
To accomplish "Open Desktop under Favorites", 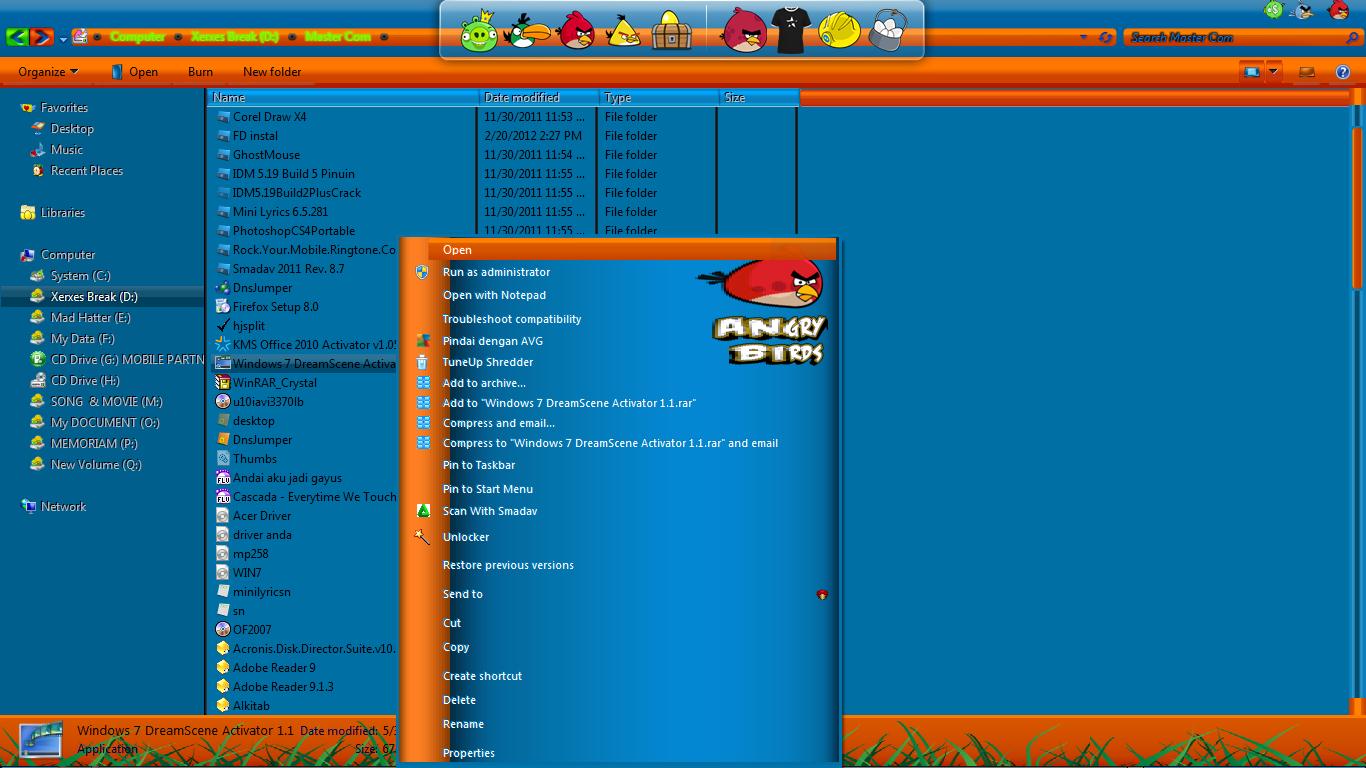I will pyautogui.click(x=72, y=129).
